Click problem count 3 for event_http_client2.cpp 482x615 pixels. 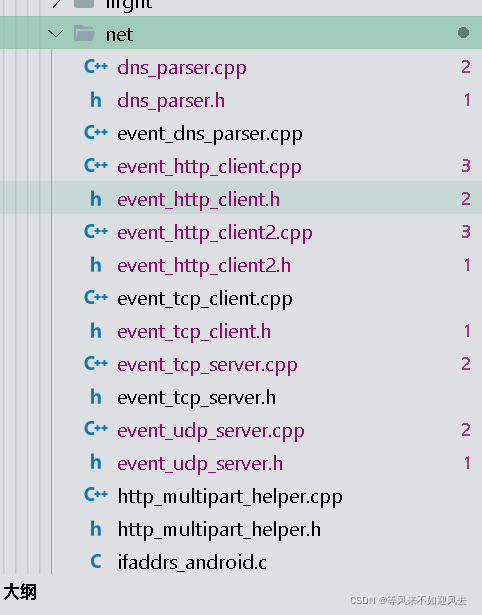[466, 232]
